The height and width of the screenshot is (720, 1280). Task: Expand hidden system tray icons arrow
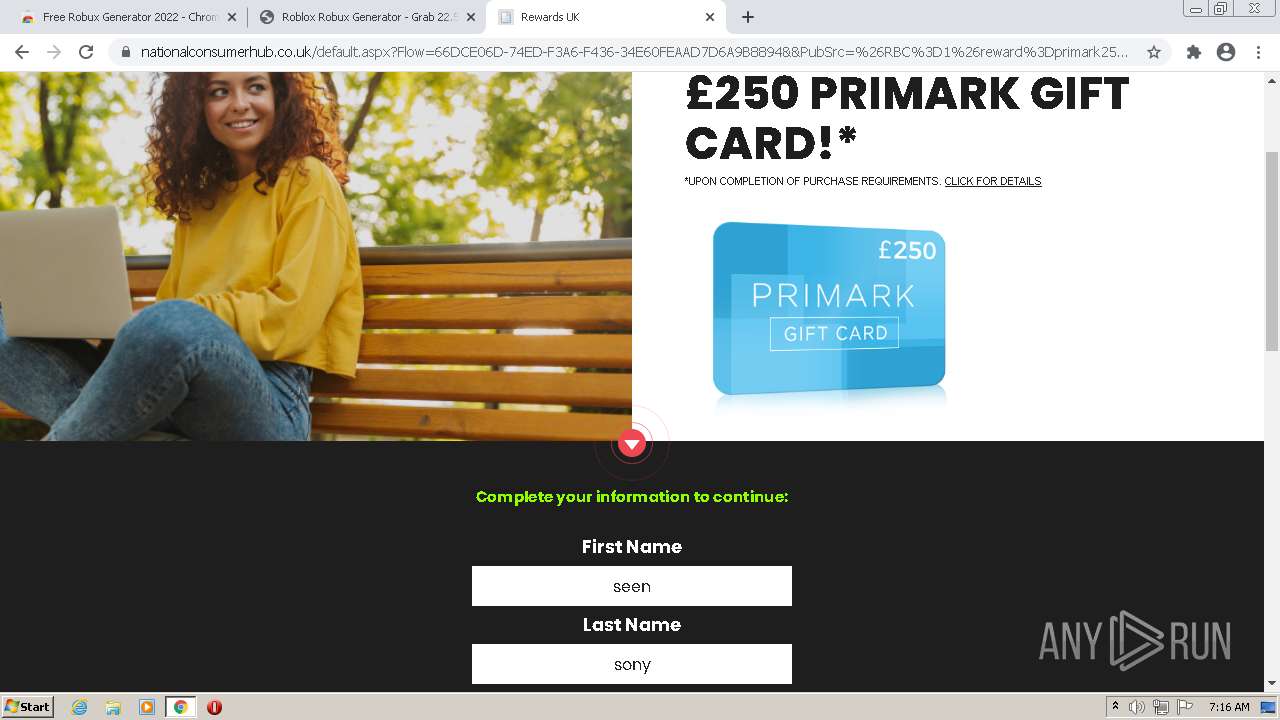point(1115,706)
